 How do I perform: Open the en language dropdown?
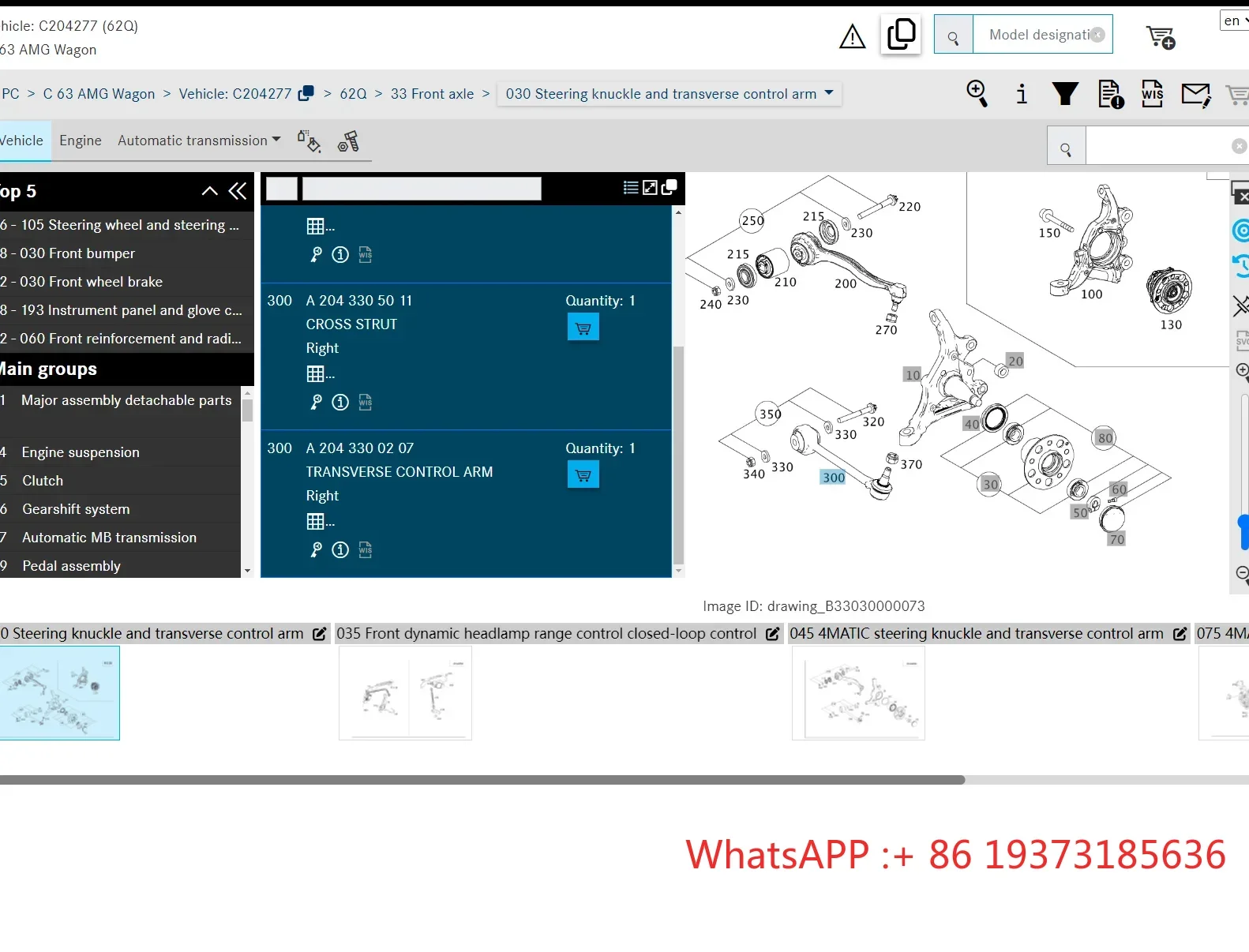click(1236, 21)
